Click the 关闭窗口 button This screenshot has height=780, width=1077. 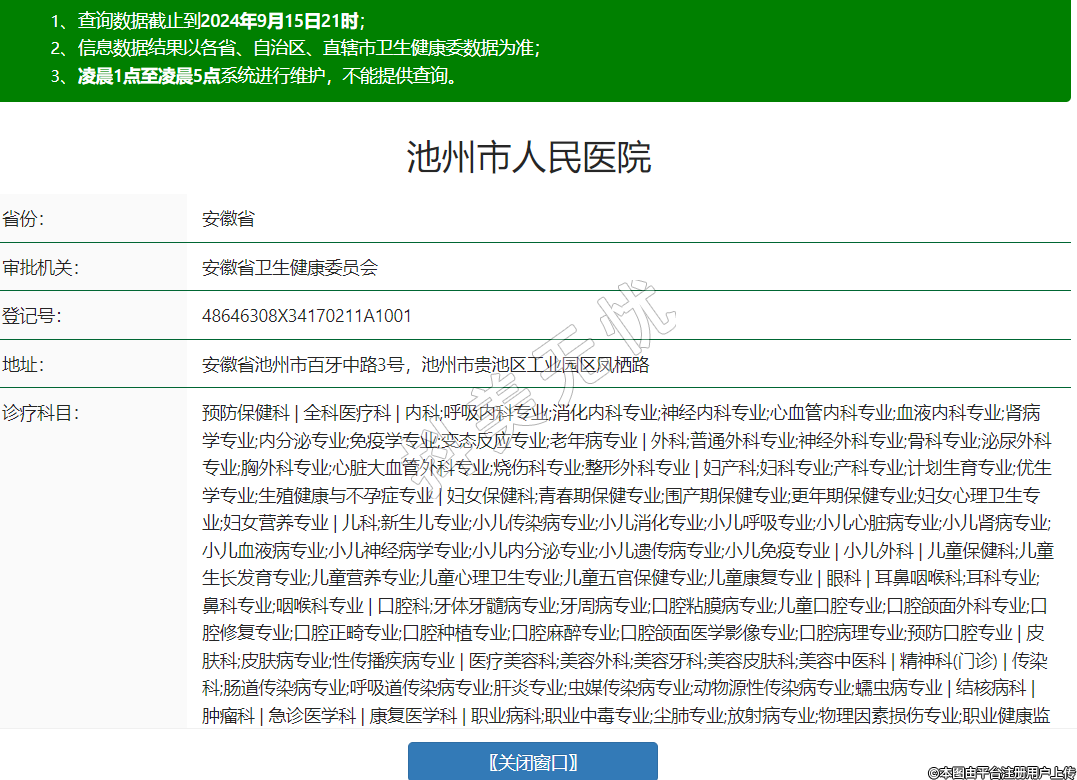click(532, 762)
